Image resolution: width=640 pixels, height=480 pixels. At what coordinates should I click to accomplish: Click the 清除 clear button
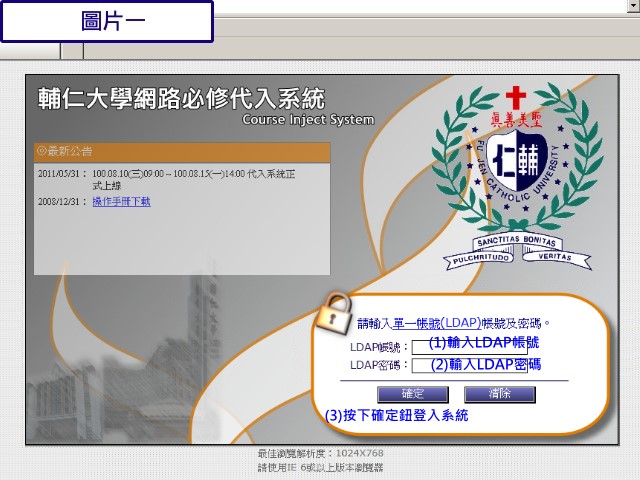(x=500, y=394)
